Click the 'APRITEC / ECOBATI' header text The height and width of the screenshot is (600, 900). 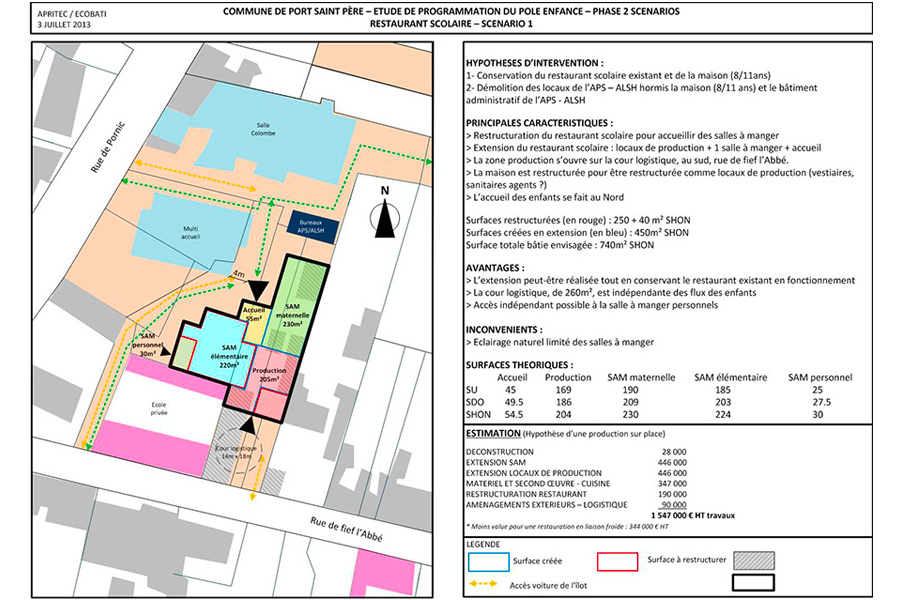point(72,13)
